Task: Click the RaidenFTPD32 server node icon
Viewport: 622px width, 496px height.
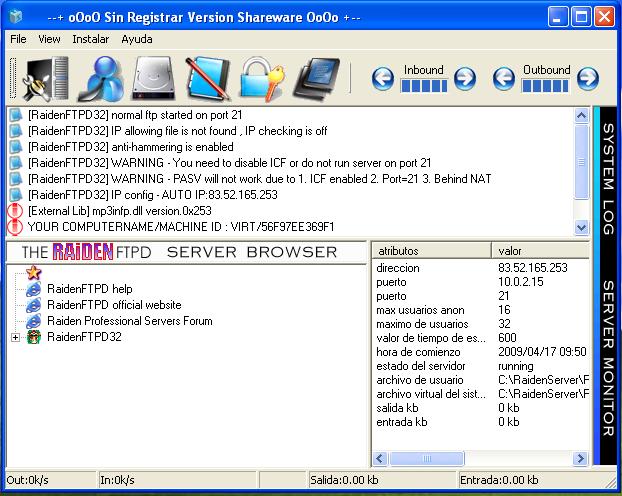Action: (34, 337)
